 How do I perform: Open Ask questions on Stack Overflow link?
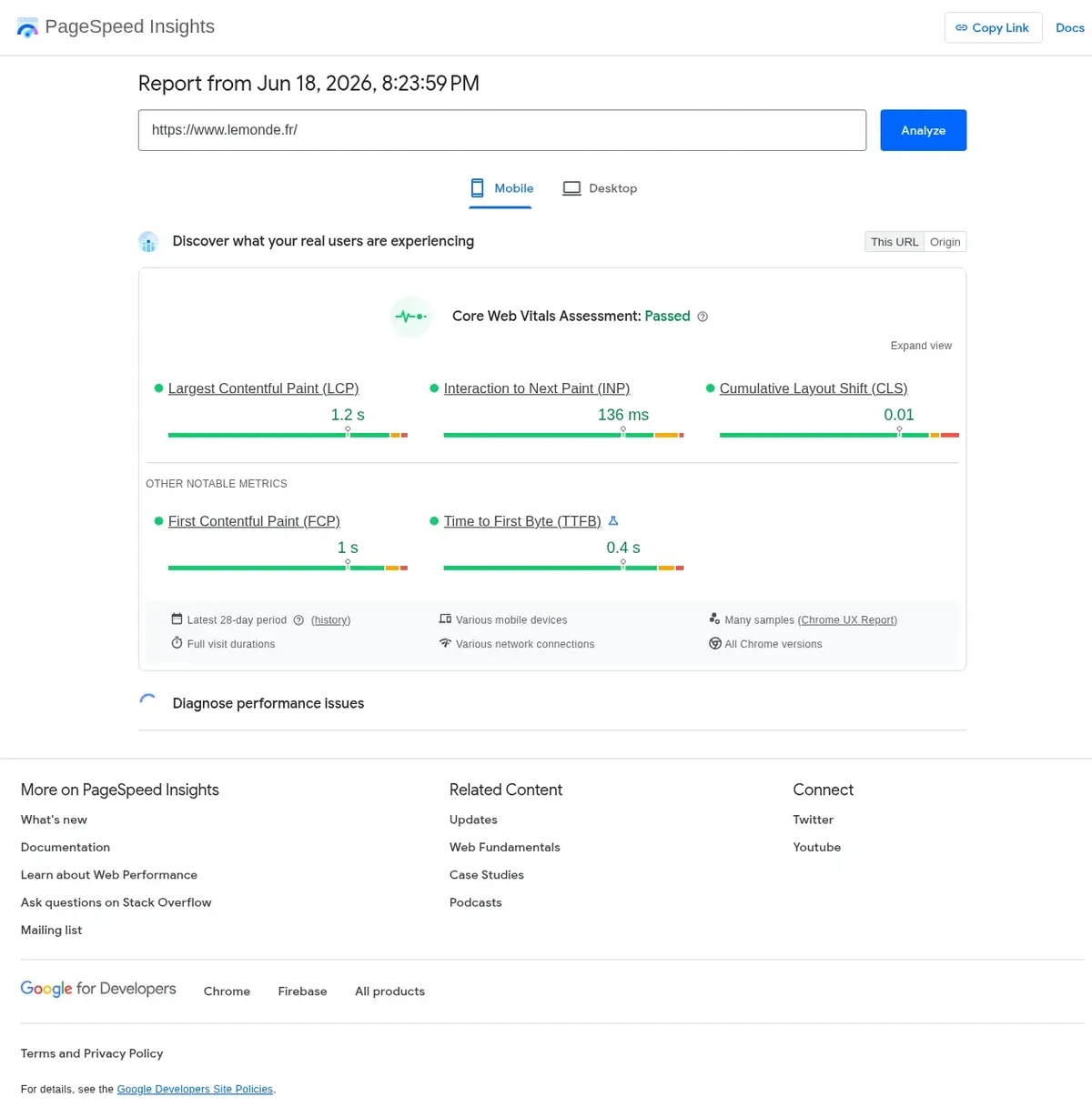116,902
